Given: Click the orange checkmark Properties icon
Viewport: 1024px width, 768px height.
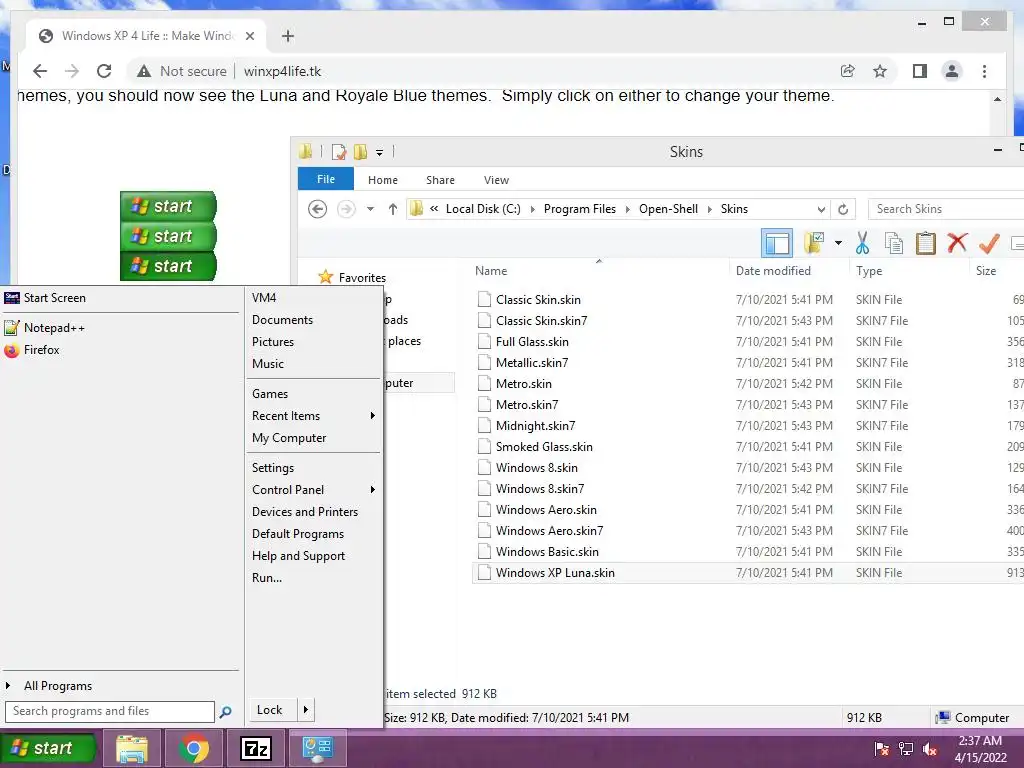Looking at the screenshot, I should [989, 243].
